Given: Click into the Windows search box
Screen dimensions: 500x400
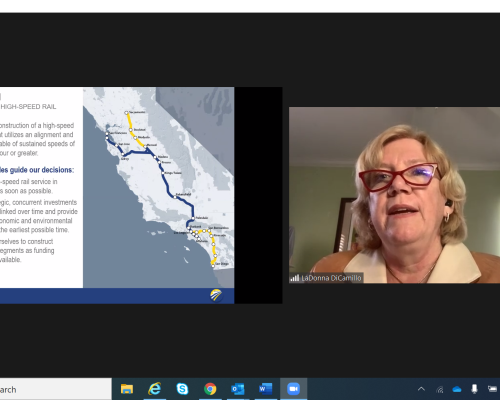Looking at the screenshot, I should pos(55,389).
